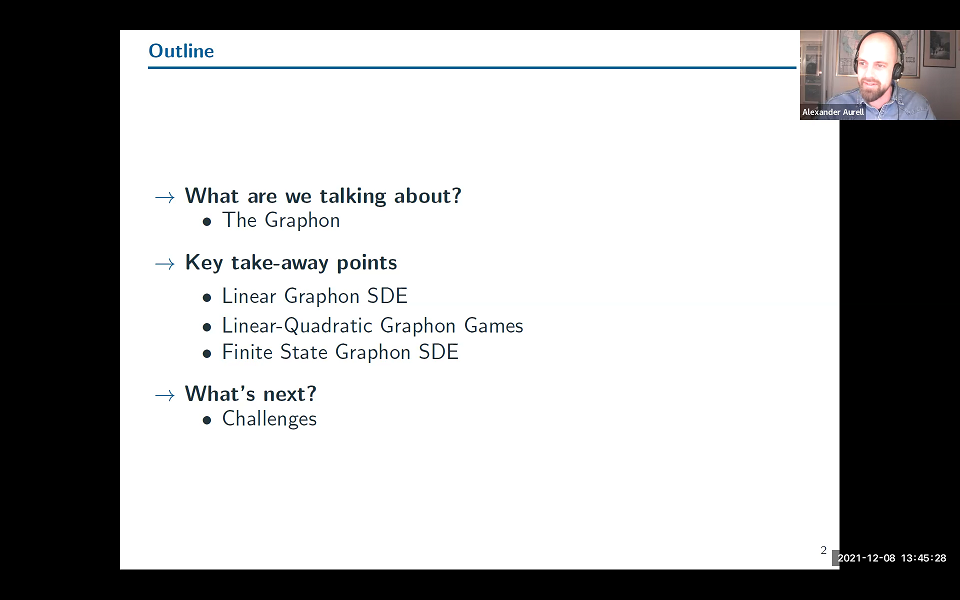Screen dimensions: 960x600
Task: Click the bullet before "Linear Graphon SDE"
Action: 208,297
